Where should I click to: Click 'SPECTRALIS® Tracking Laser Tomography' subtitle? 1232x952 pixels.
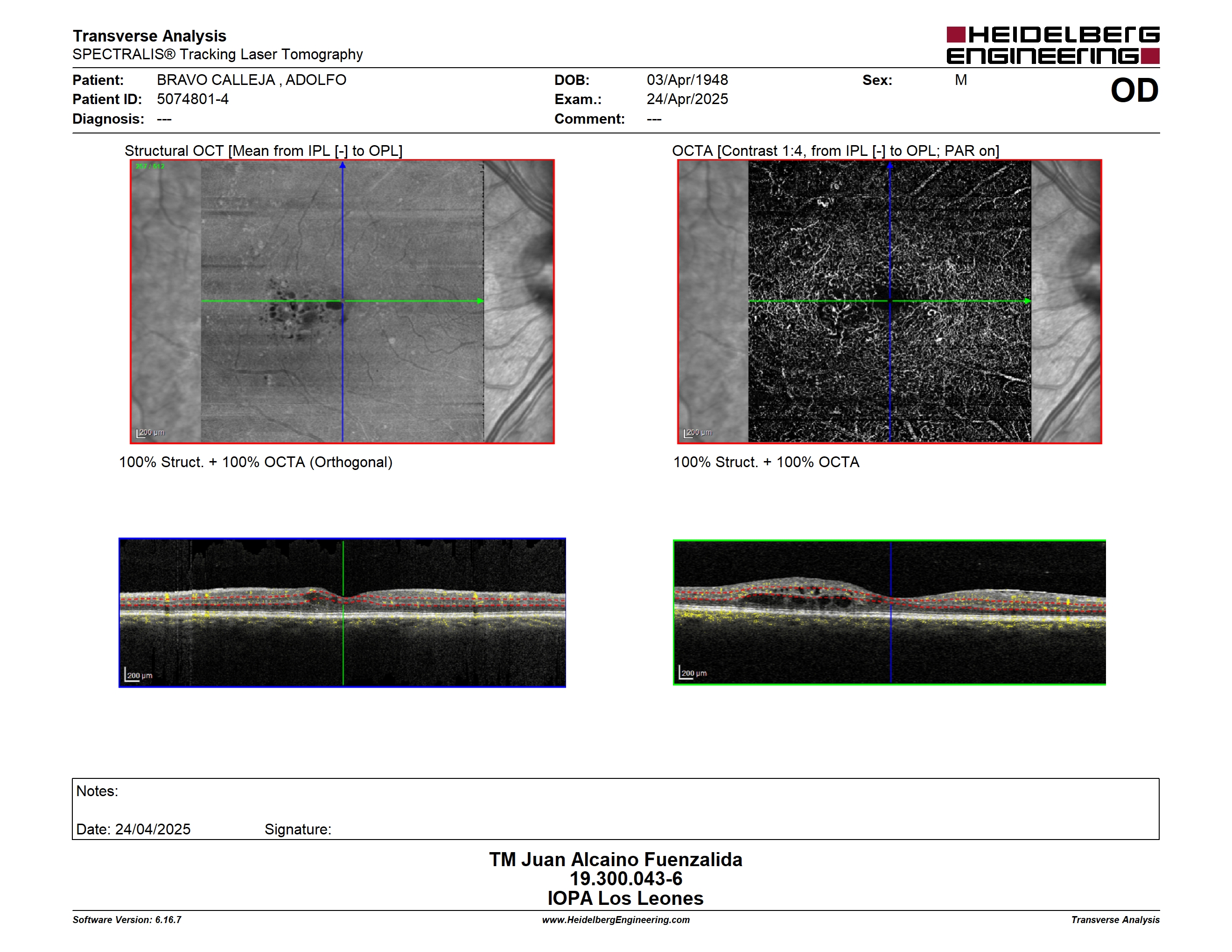218,54
